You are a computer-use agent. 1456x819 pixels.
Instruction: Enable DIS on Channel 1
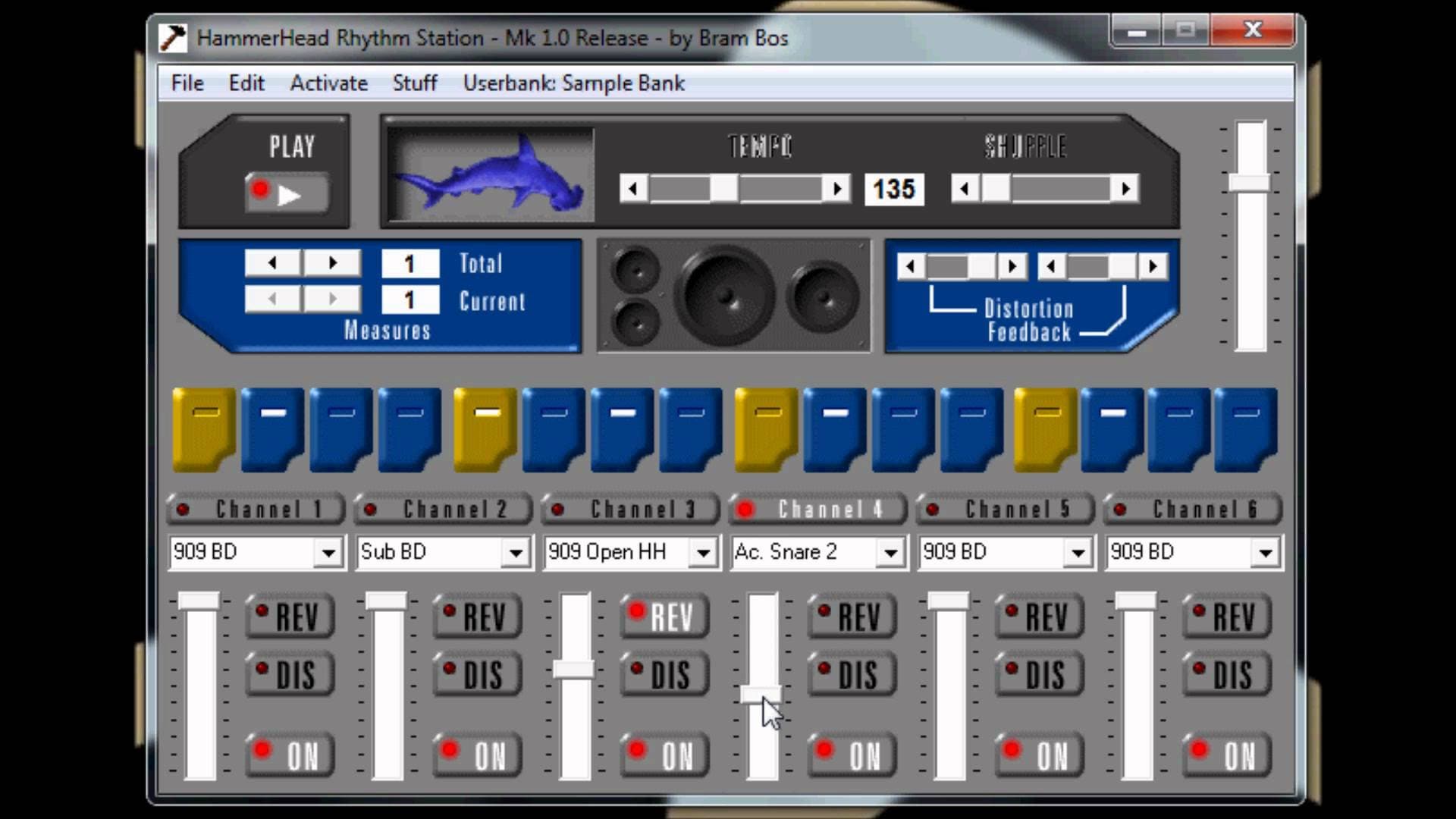(x=290, y=673)
